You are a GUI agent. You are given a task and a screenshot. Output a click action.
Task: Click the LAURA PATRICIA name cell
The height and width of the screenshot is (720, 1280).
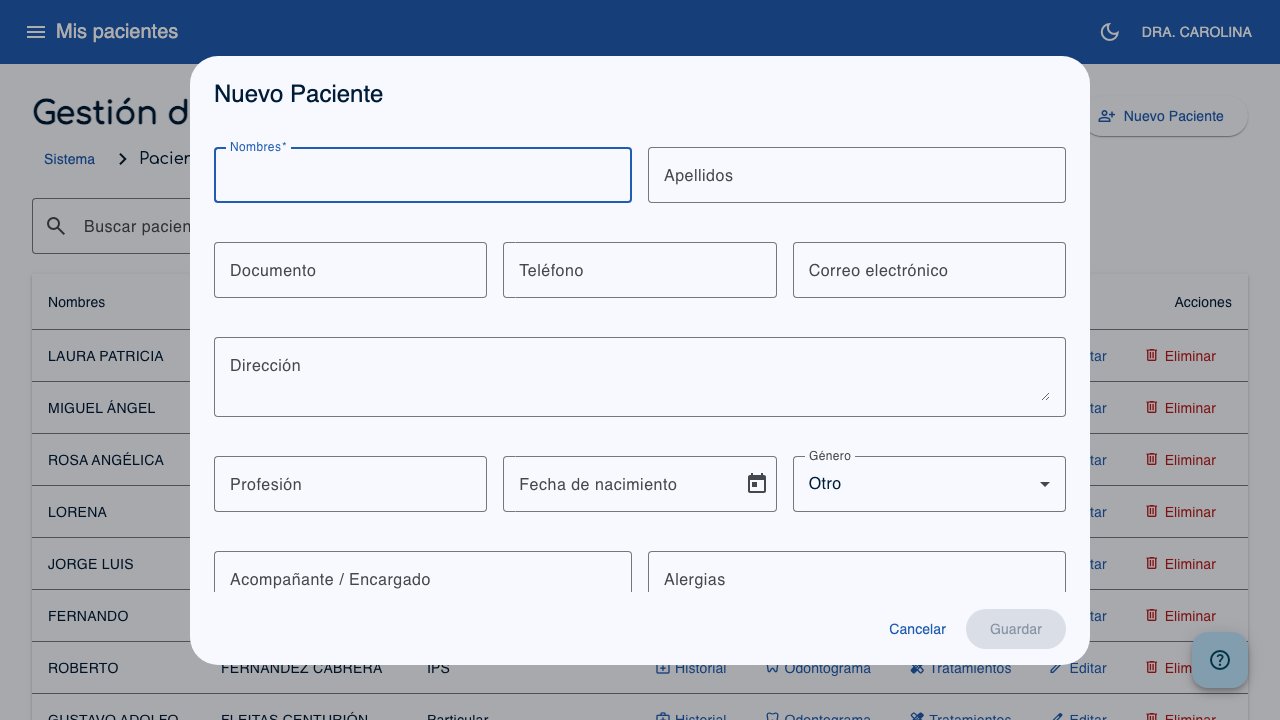click(x=106, y=356)
